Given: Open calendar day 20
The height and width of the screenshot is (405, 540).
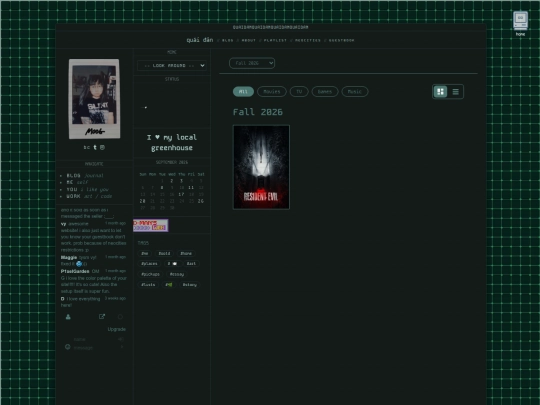Looking at the screenshot, I should click(x=142, y=201).
